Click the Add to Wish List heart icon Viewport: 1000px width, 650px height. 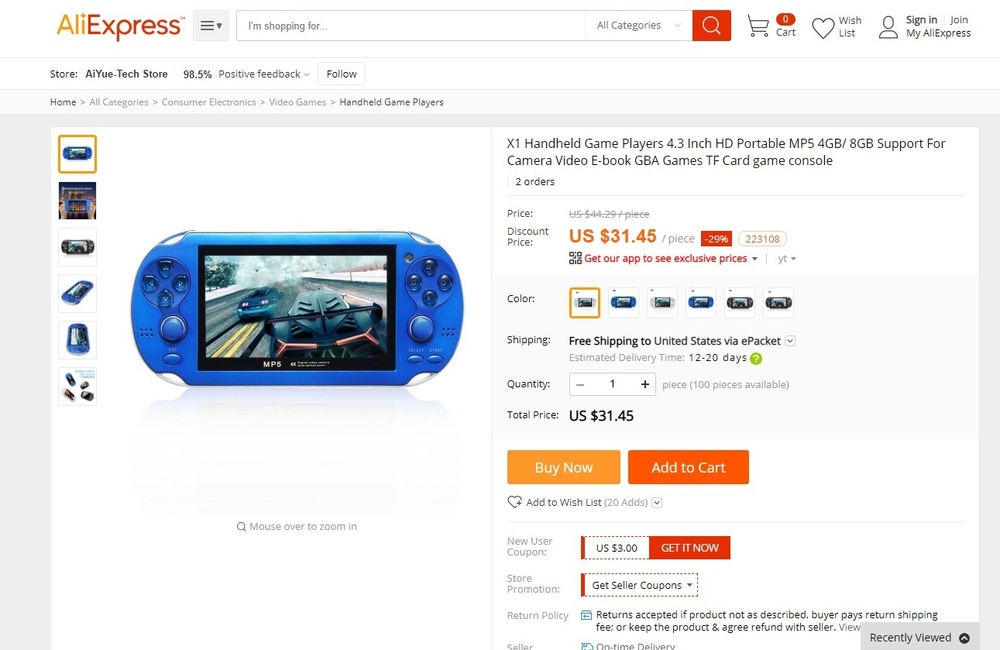pos(515,502)
